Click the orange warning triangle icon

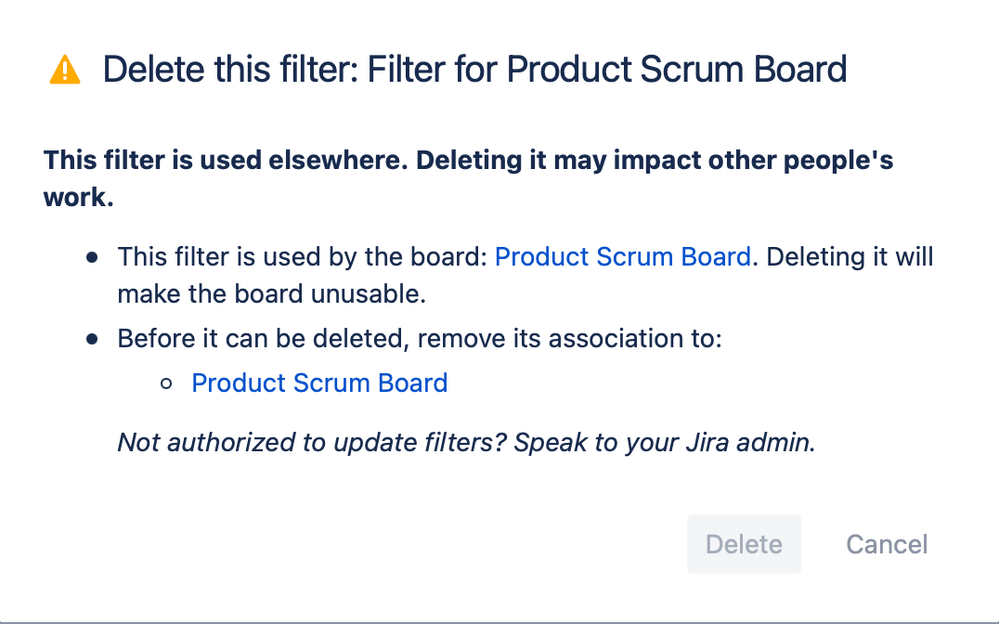coord(65,70)
